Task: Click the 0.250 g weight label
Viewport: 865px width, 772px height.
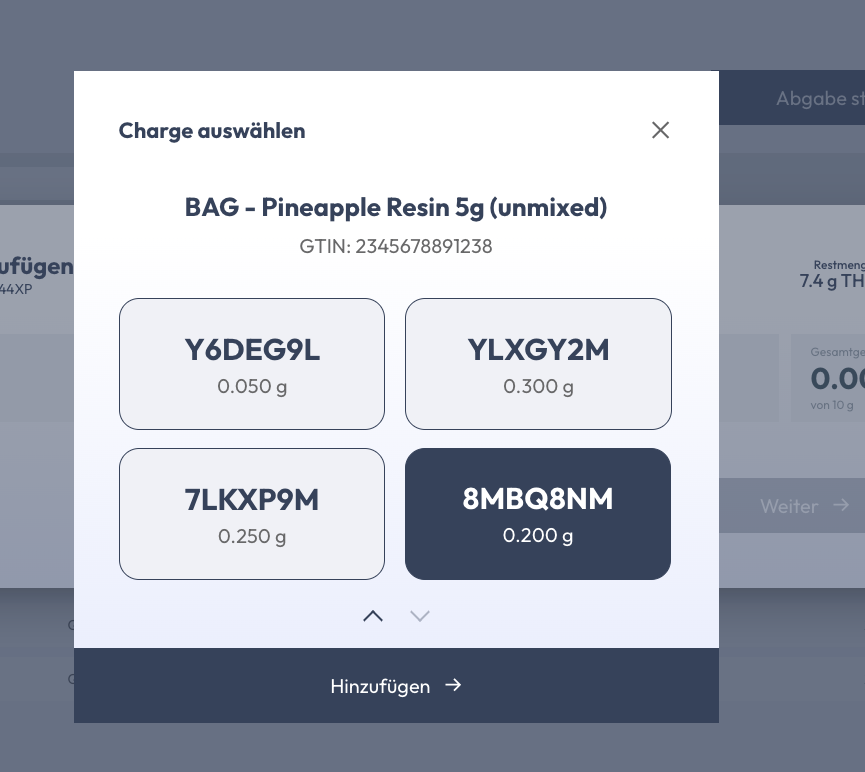Action: coord(252,536)
